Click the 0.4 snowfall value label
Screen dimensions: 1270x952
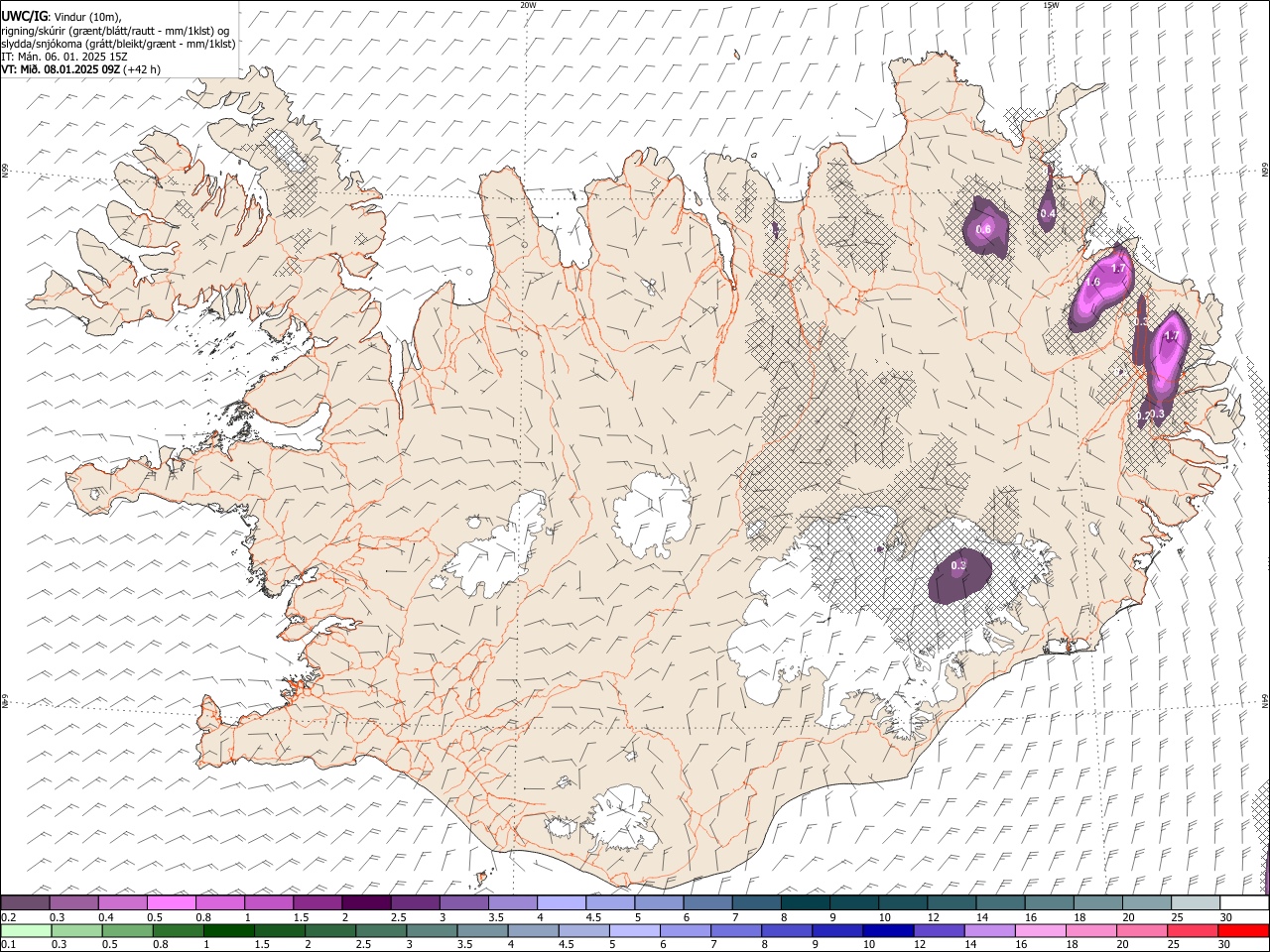click(x=1048, y=213)
